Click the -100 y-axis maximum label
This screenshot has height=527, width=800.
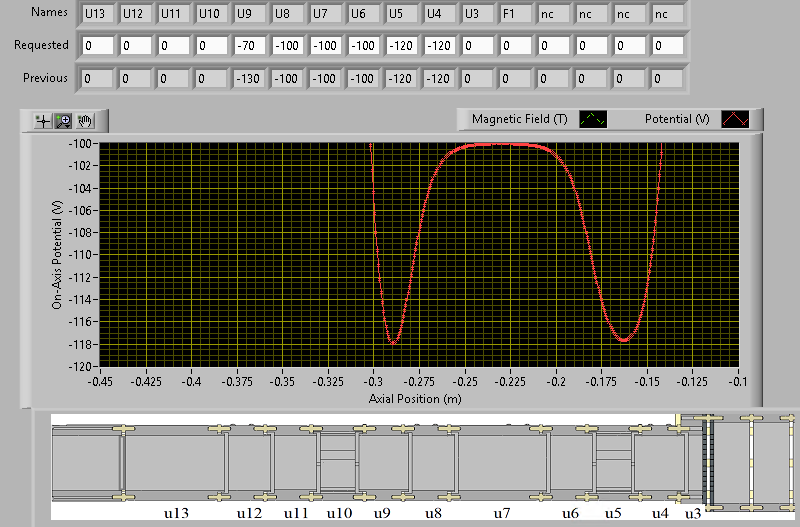[80, 144]
